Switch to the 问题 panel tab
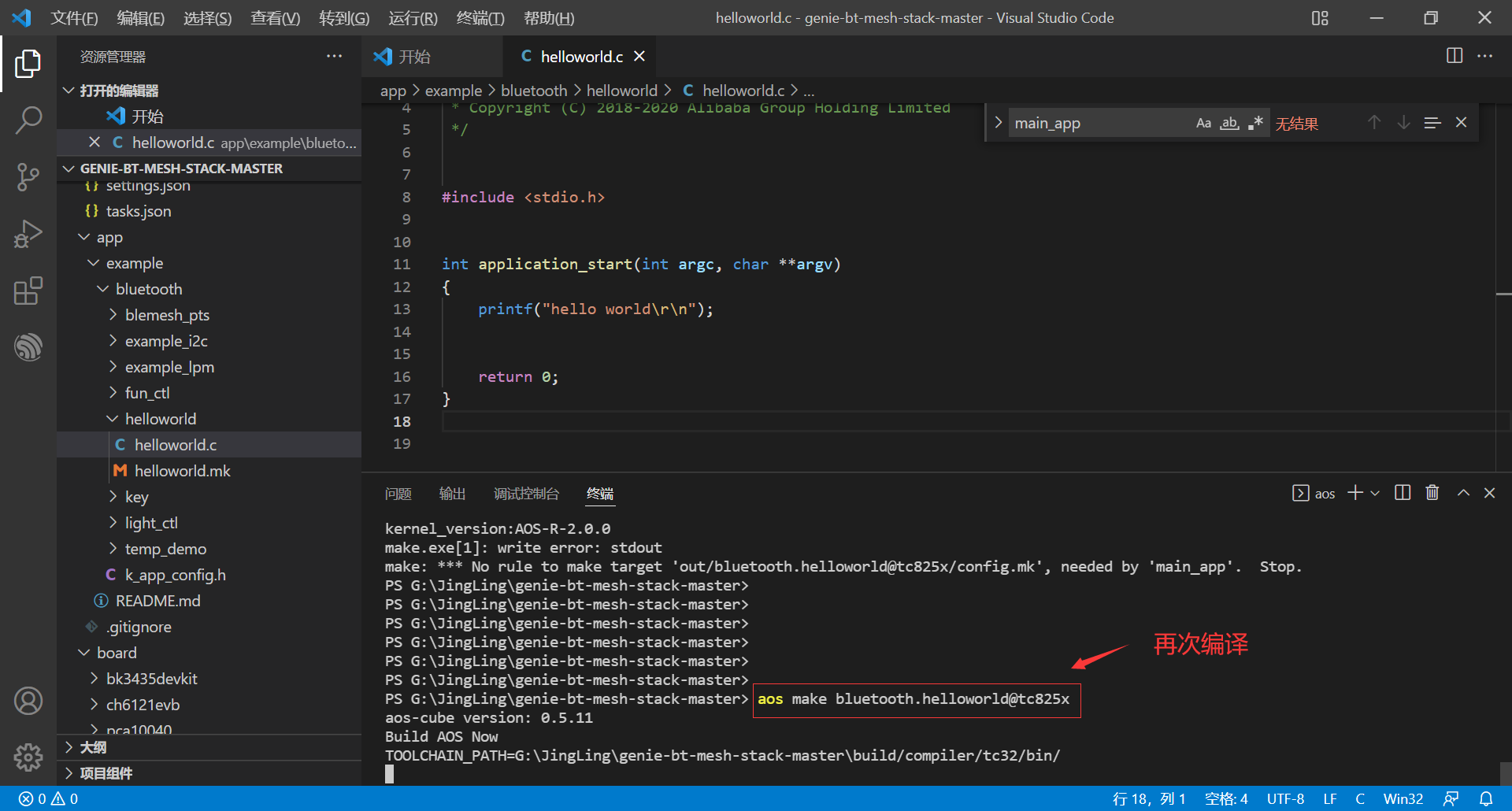This screenshot has width=1512, height=811. pyautogui.click(x=398, y=494)
